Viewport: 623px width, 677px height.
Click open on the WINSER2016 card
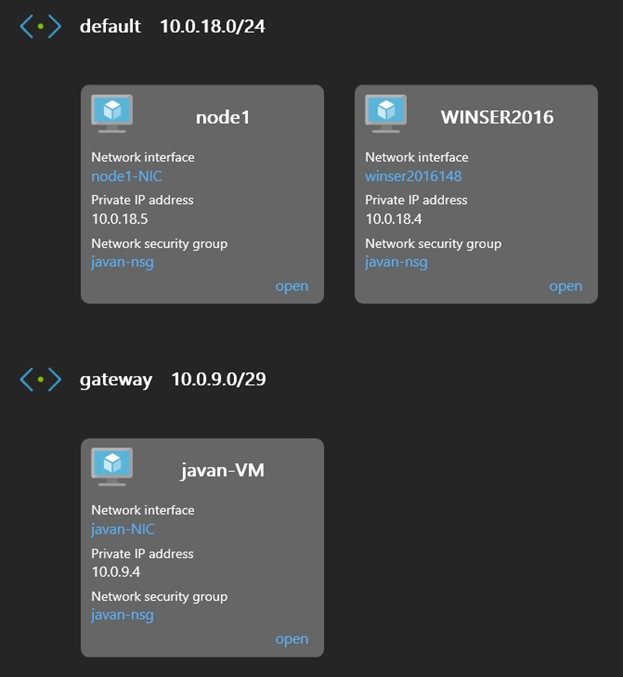[565, 286]
